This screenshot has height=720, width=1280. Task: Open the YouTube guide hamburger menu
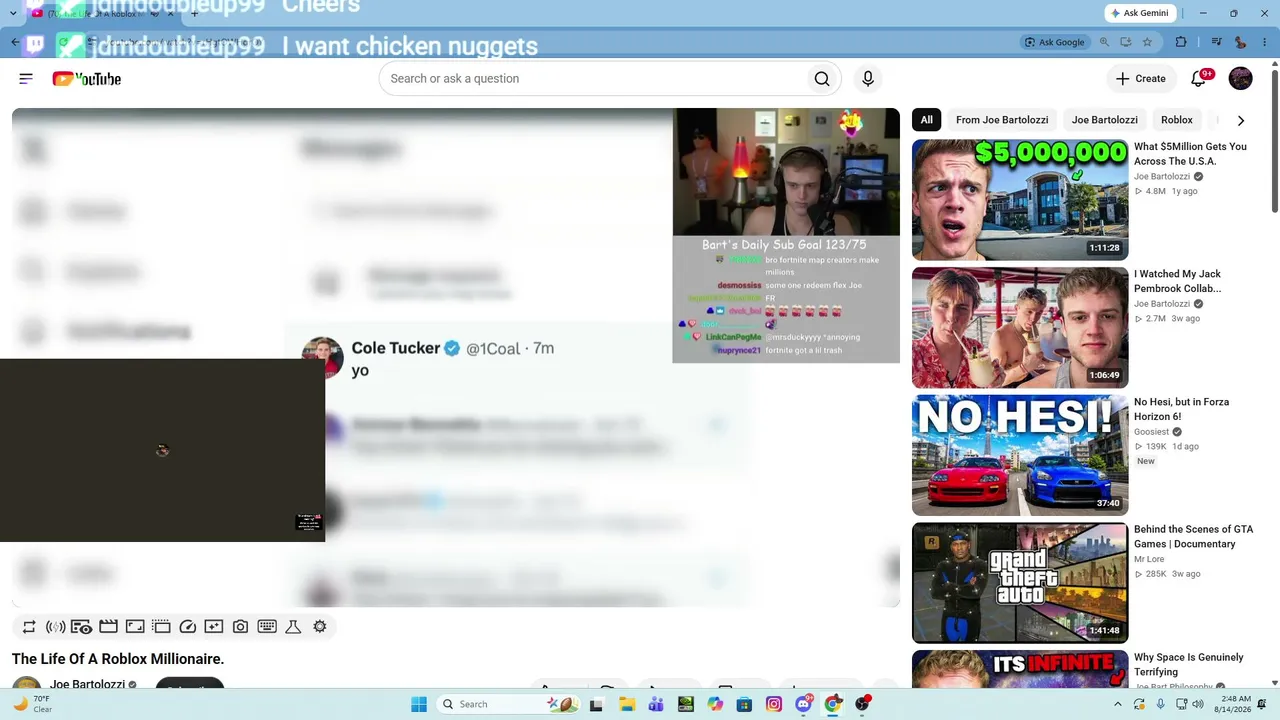[x=26, y=79]
